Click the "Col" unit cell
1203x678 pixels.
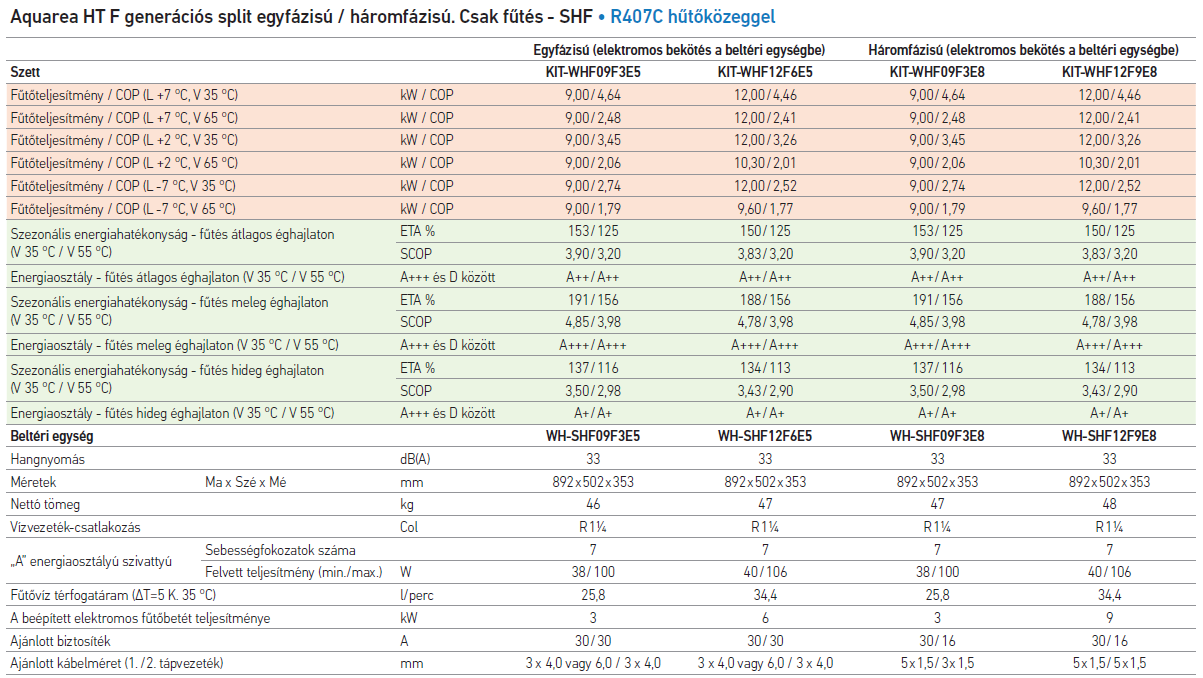pyautogui.click(x=409, y=527)
